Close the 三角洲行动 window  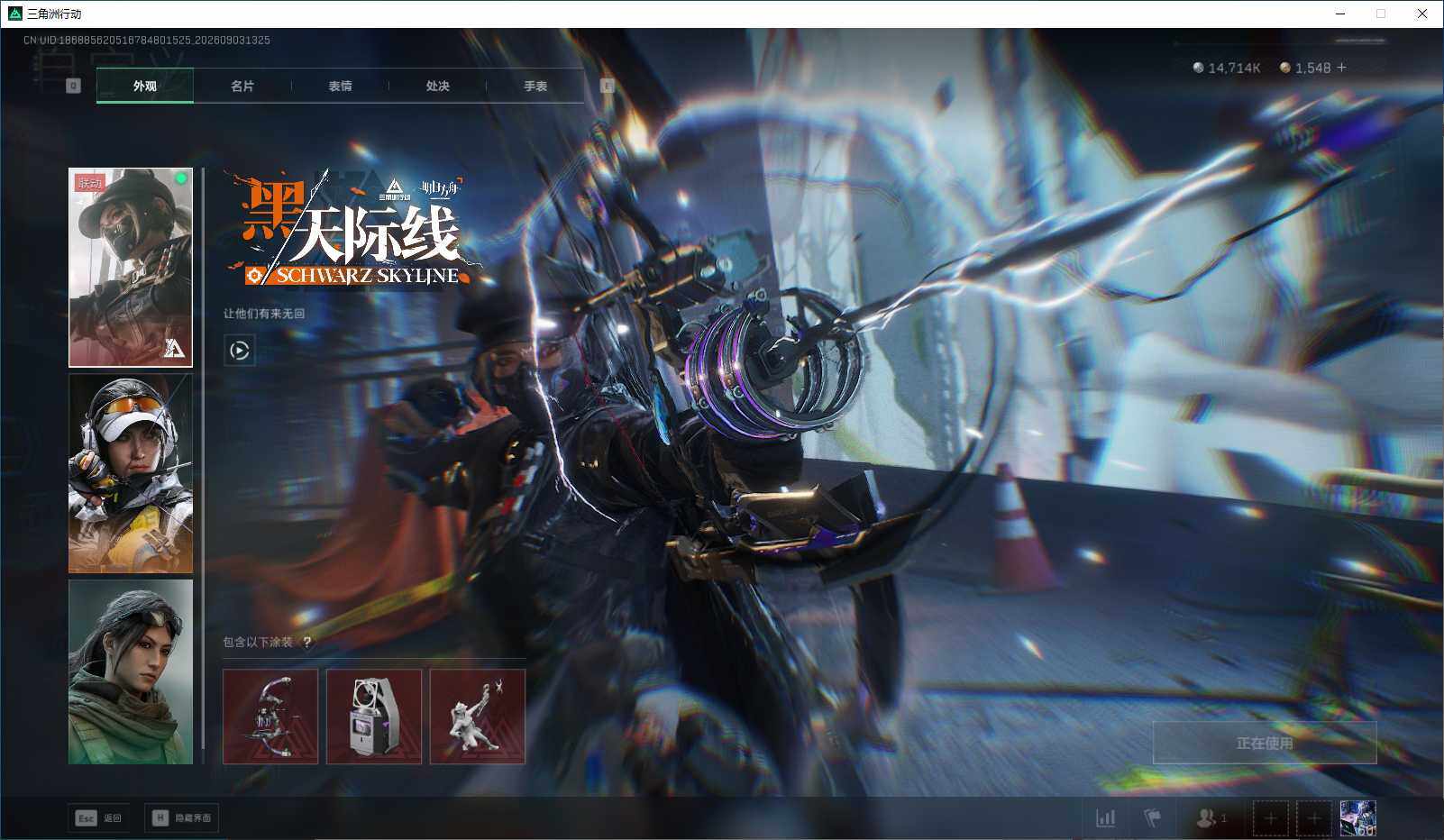pos(1422,14)
